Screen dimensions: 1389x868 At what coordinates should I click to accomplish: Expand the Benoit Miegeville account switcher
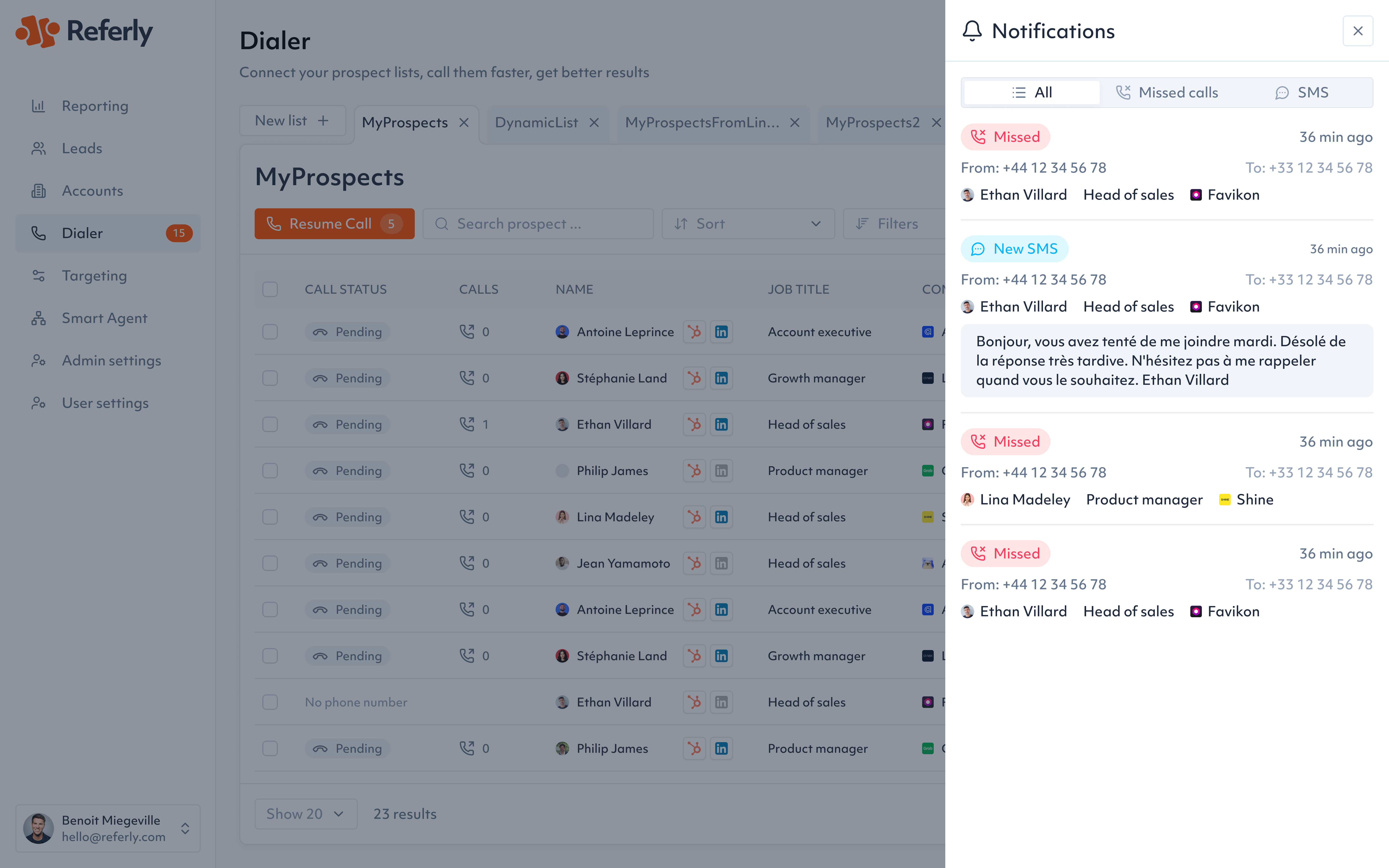185,828
